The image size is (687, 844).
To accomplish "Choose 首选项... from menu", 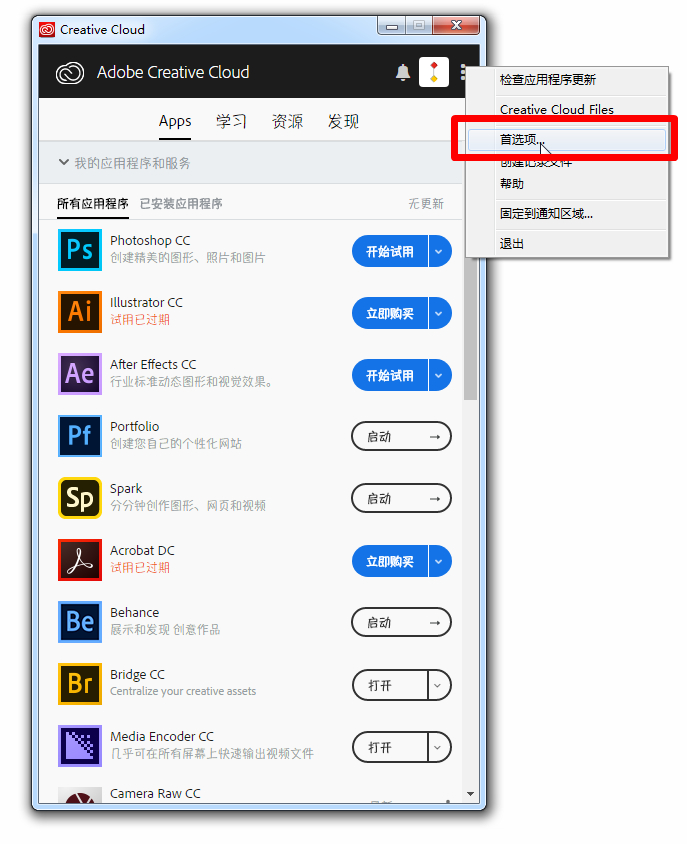I will (x=567, y=140).
